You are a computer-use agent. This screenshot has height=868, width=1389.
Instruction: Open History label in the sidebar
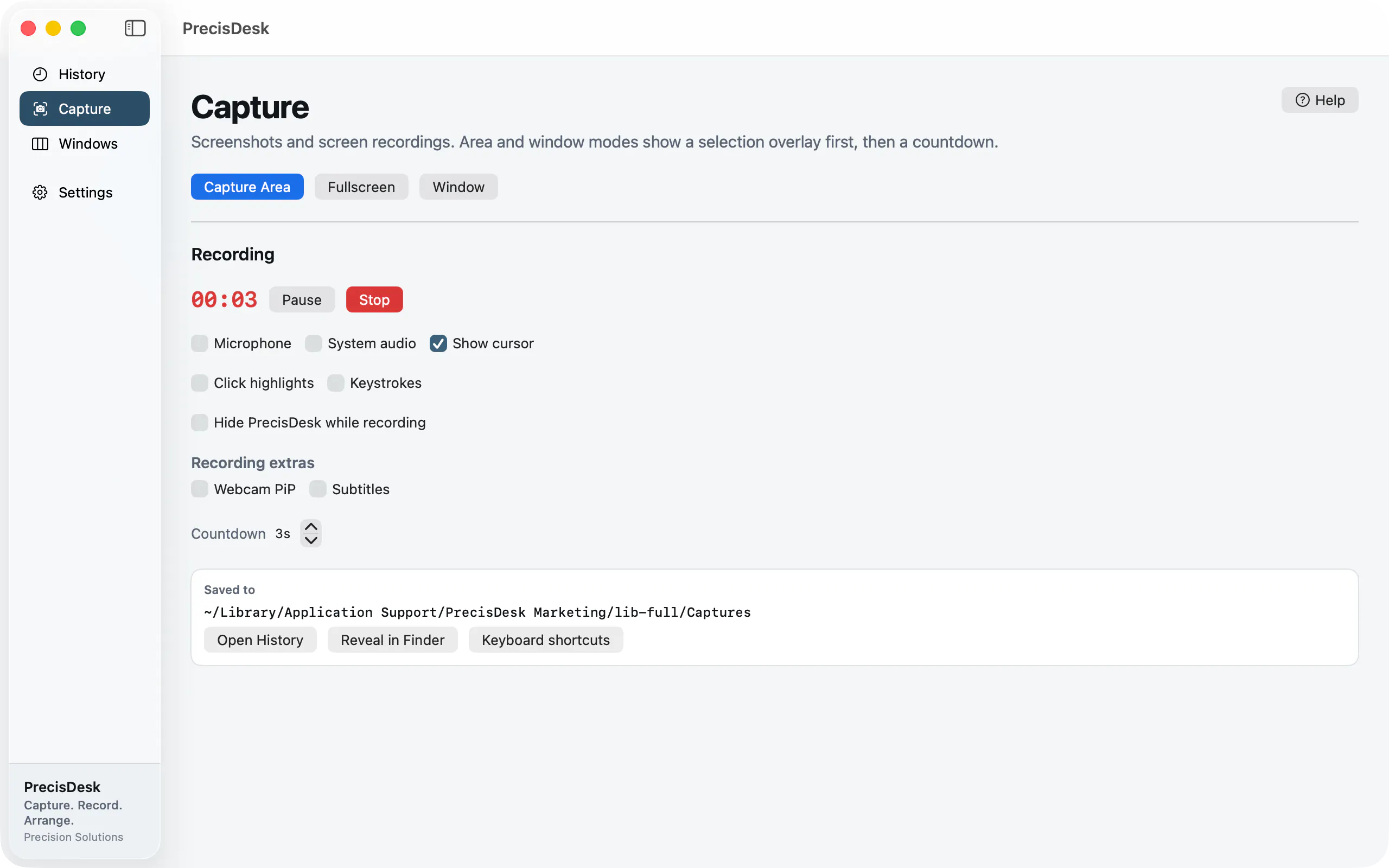tap(82, 74)
